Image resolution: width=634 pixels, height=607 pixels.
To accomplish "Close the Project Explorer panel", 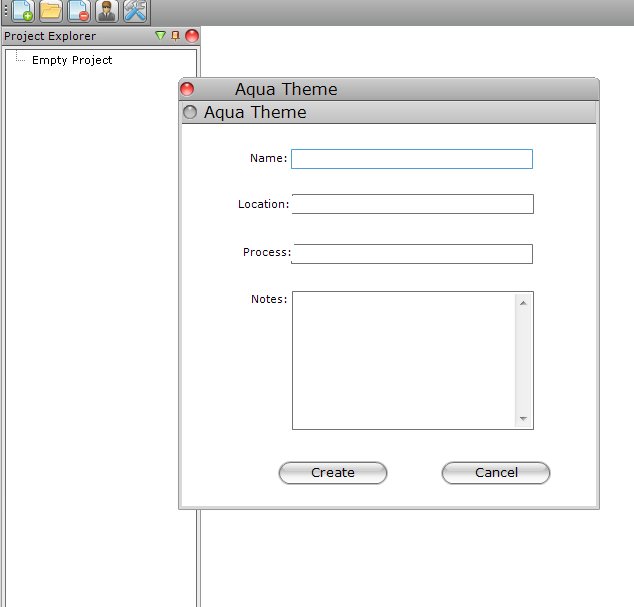I will (x=192, y=36).
